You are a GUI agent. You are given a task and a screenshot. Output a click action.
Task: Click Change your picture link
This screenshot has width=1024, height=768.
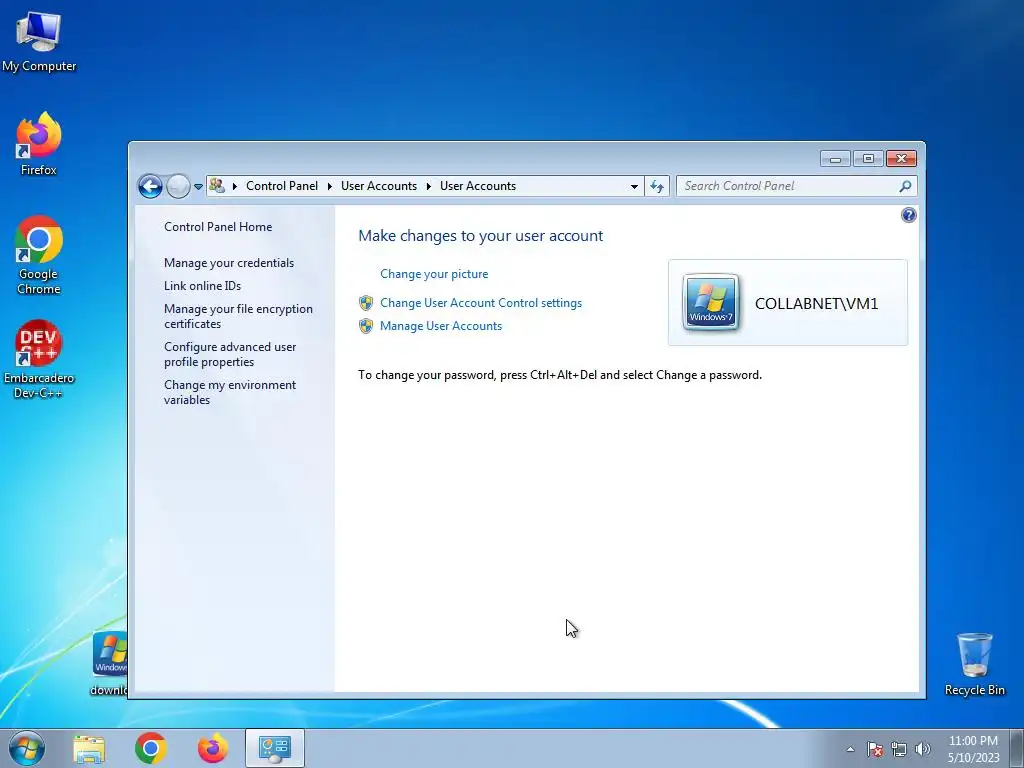[x=434, y=274]
